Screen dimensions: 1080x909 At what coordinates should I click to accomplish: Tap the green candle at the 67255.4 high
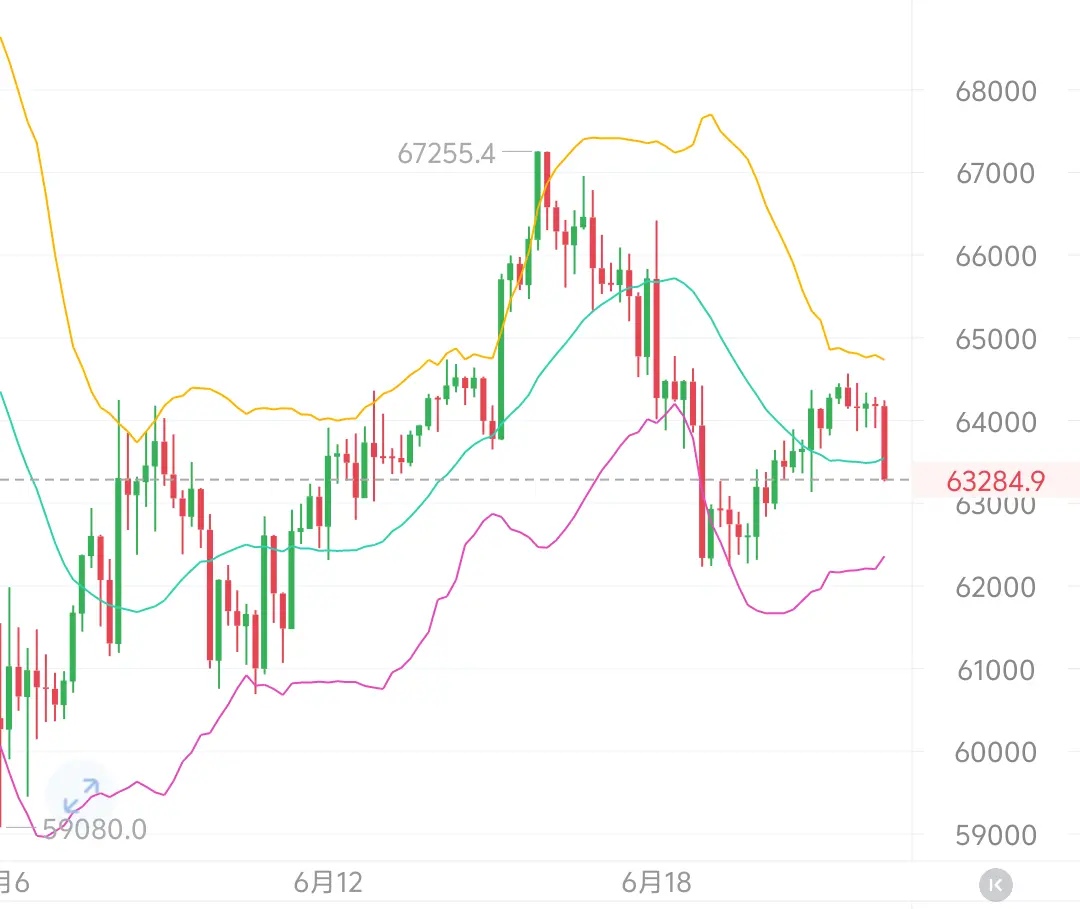tap(538, 200)
